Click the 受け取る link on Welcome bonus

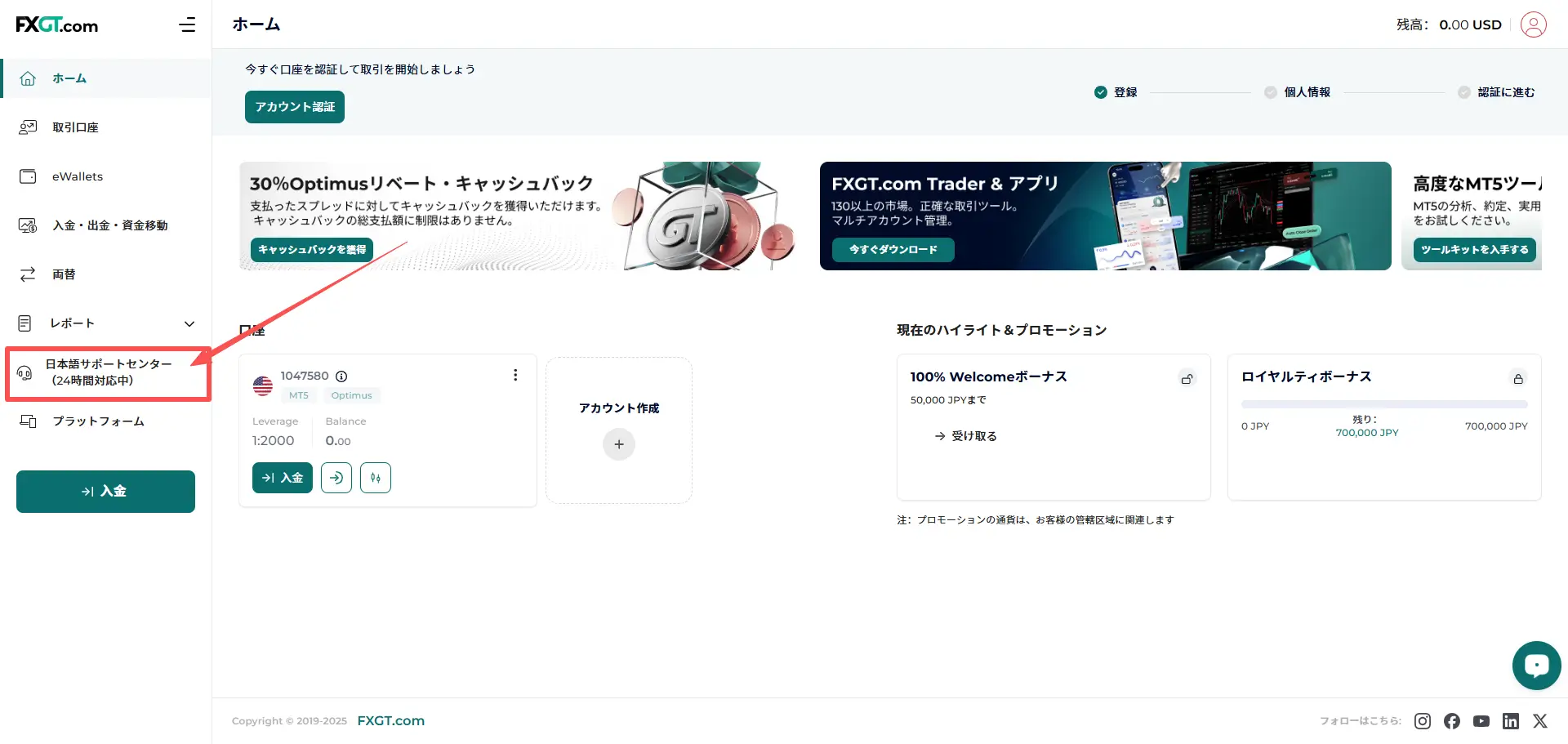click(965, 436)
